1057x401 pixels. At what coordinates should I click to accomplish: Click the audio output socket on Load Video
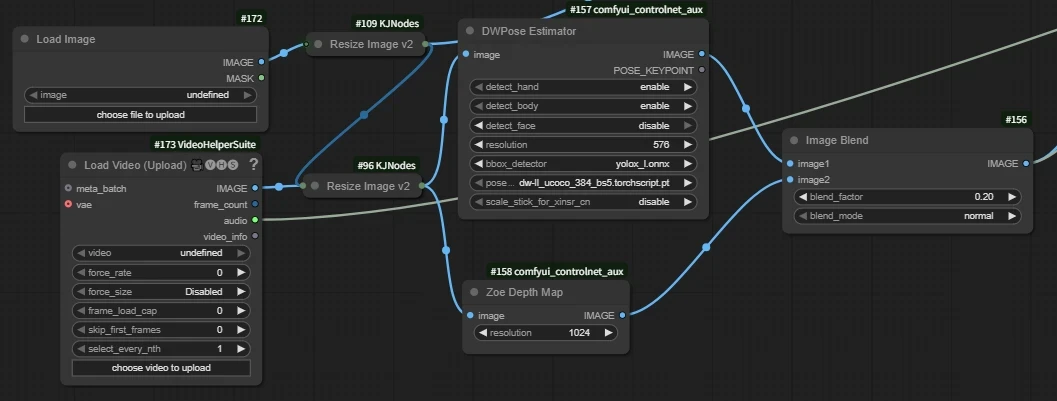click(255, 220)
